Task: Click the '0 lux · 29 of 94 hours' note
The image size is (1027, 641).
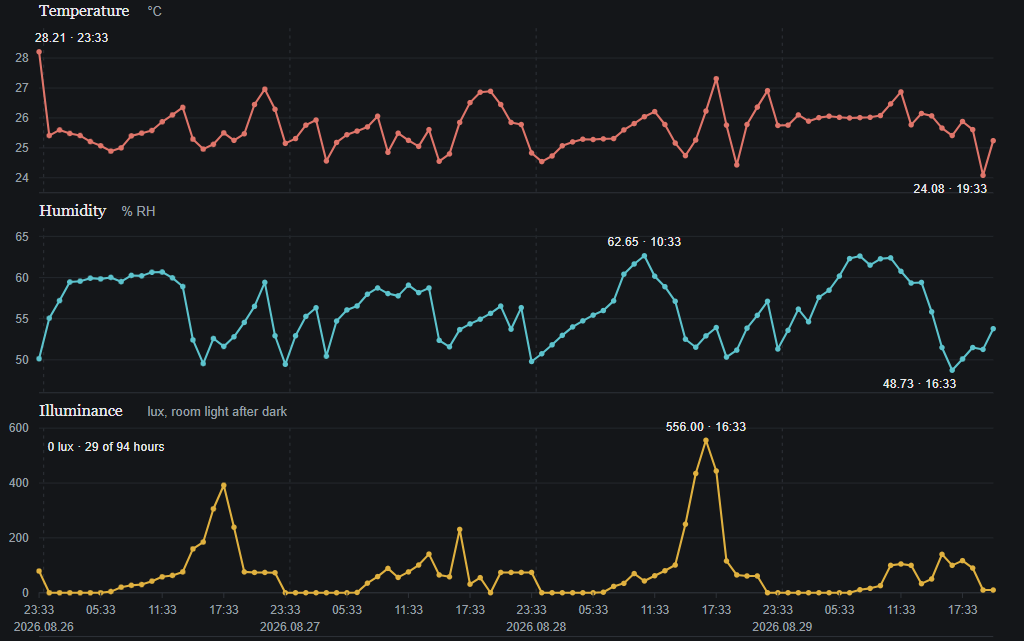Action: click(x=105, y=447)
